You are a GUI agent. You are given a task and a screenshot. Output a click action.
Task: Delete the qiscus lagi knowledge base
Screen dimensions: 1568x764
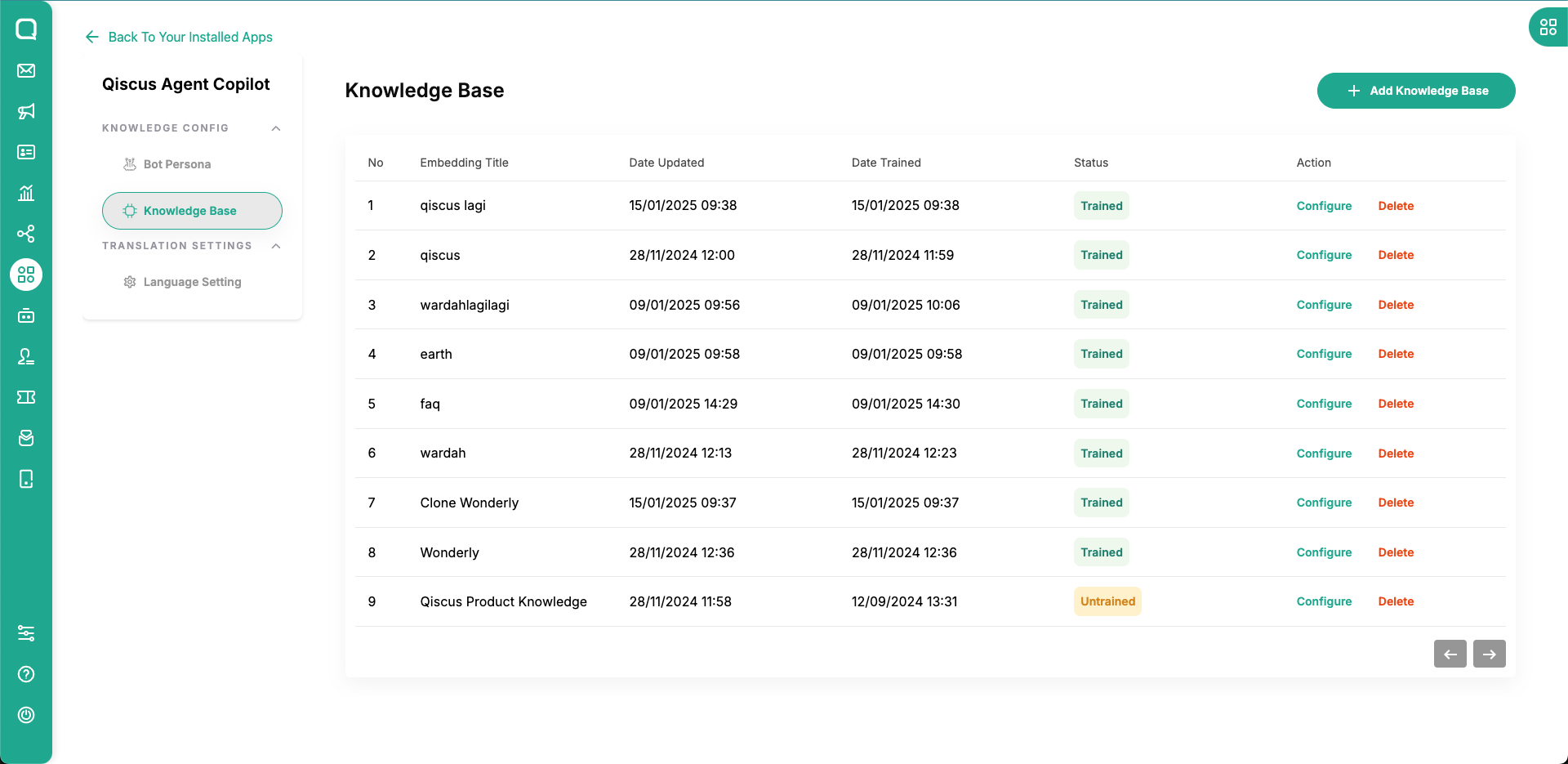click(x=1396, y=206)
